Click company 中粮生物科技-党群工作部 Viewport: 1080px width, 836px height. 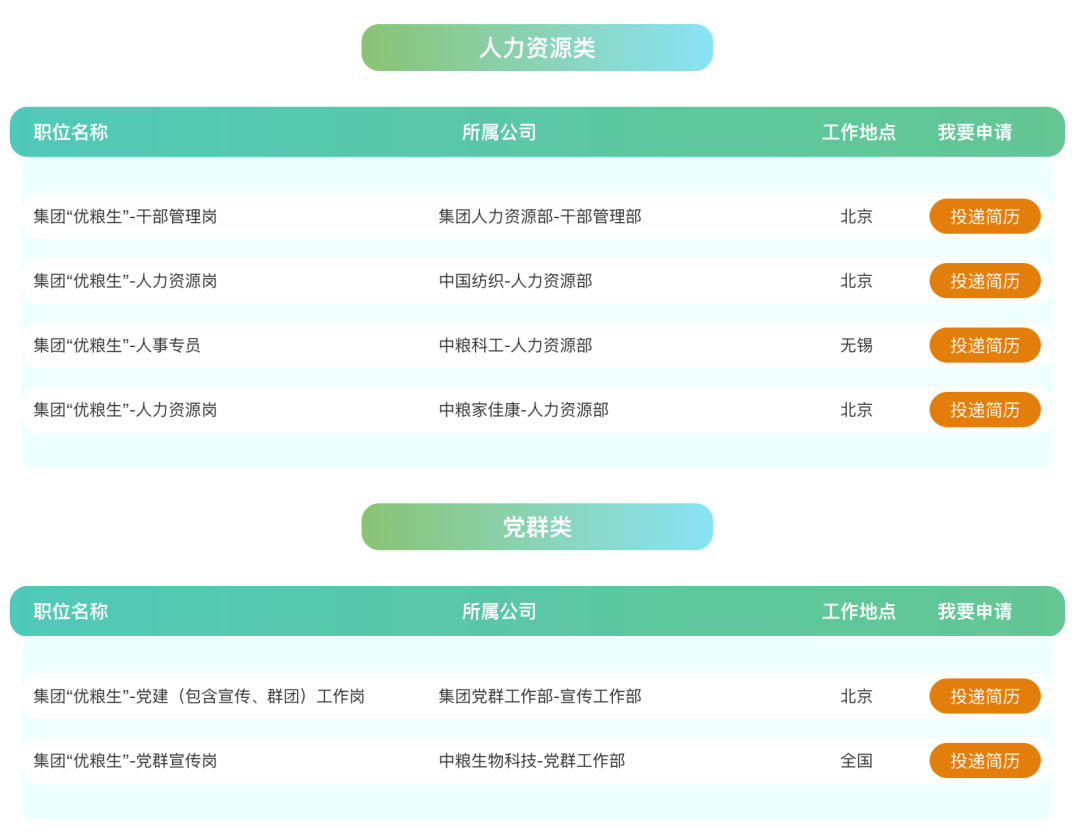click(x=532, y=761)
